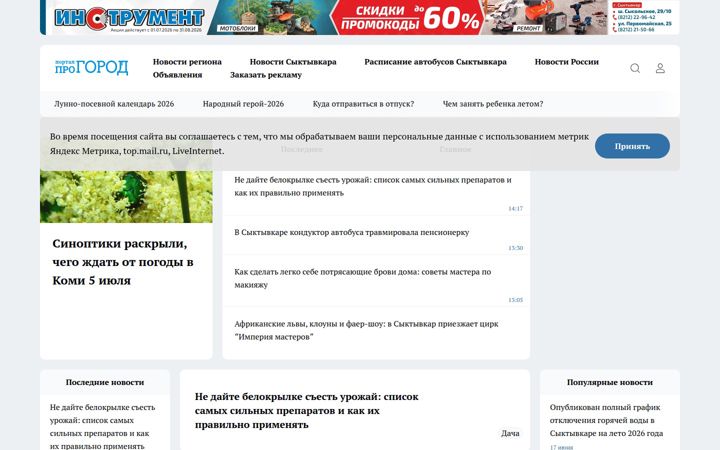Click the Инструмент ad banner at top

[x=360, y=17]
